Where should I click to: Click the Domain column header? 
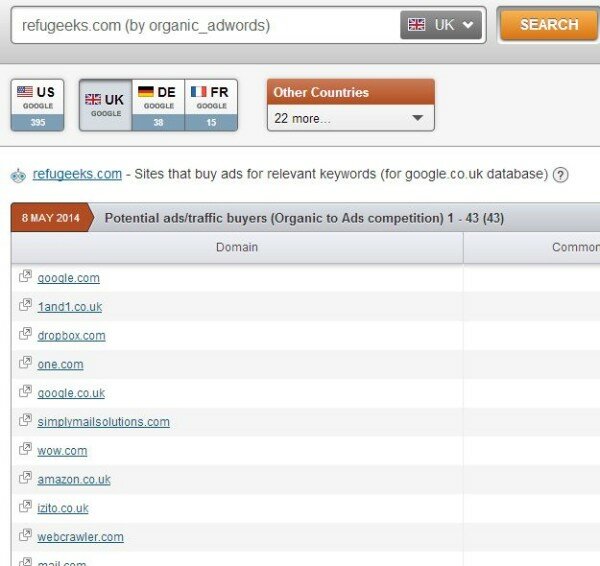237,247
